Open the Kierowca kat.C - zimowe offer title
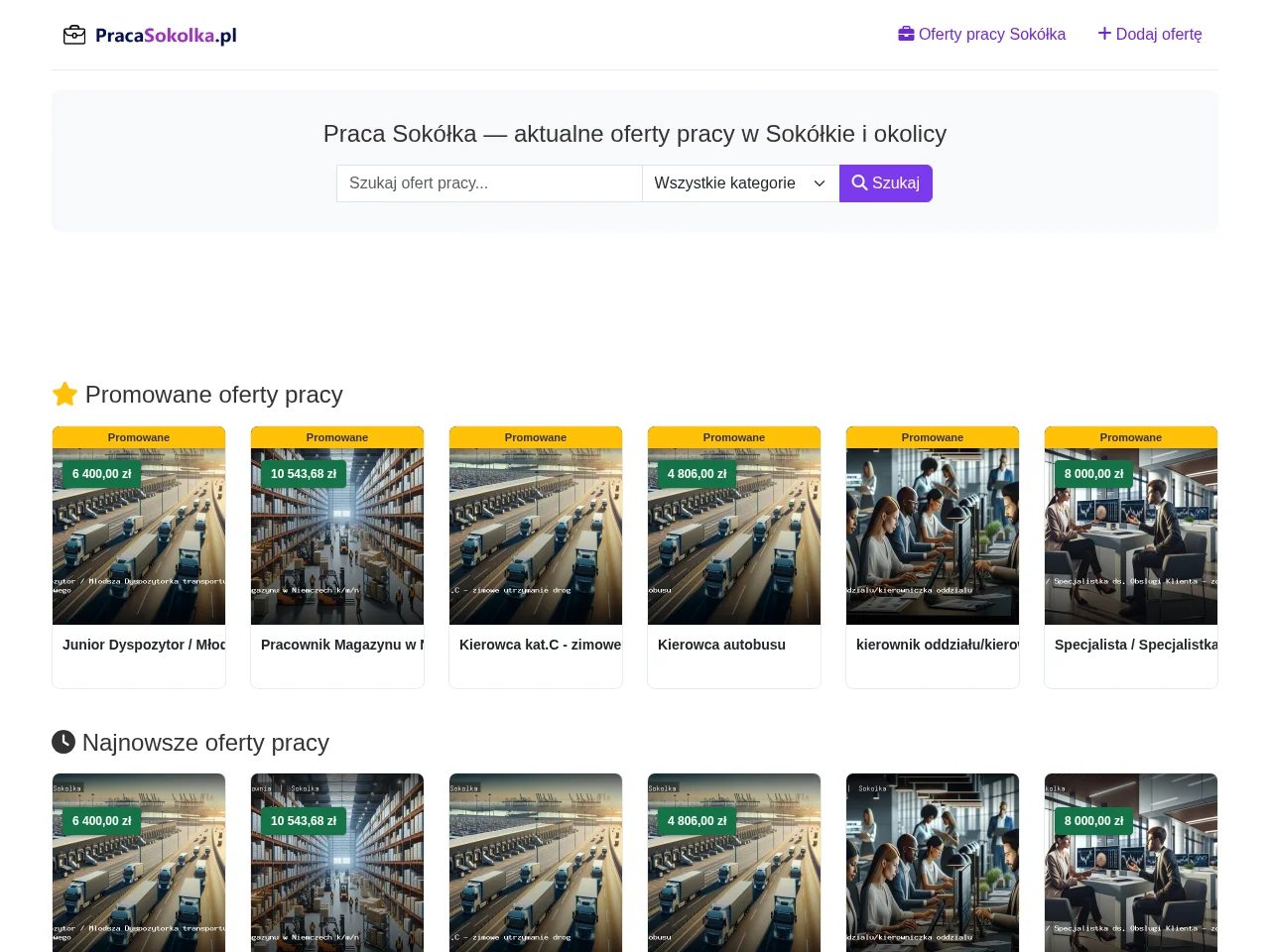This screenshot has width=1270, height=952. click(541, 645)
